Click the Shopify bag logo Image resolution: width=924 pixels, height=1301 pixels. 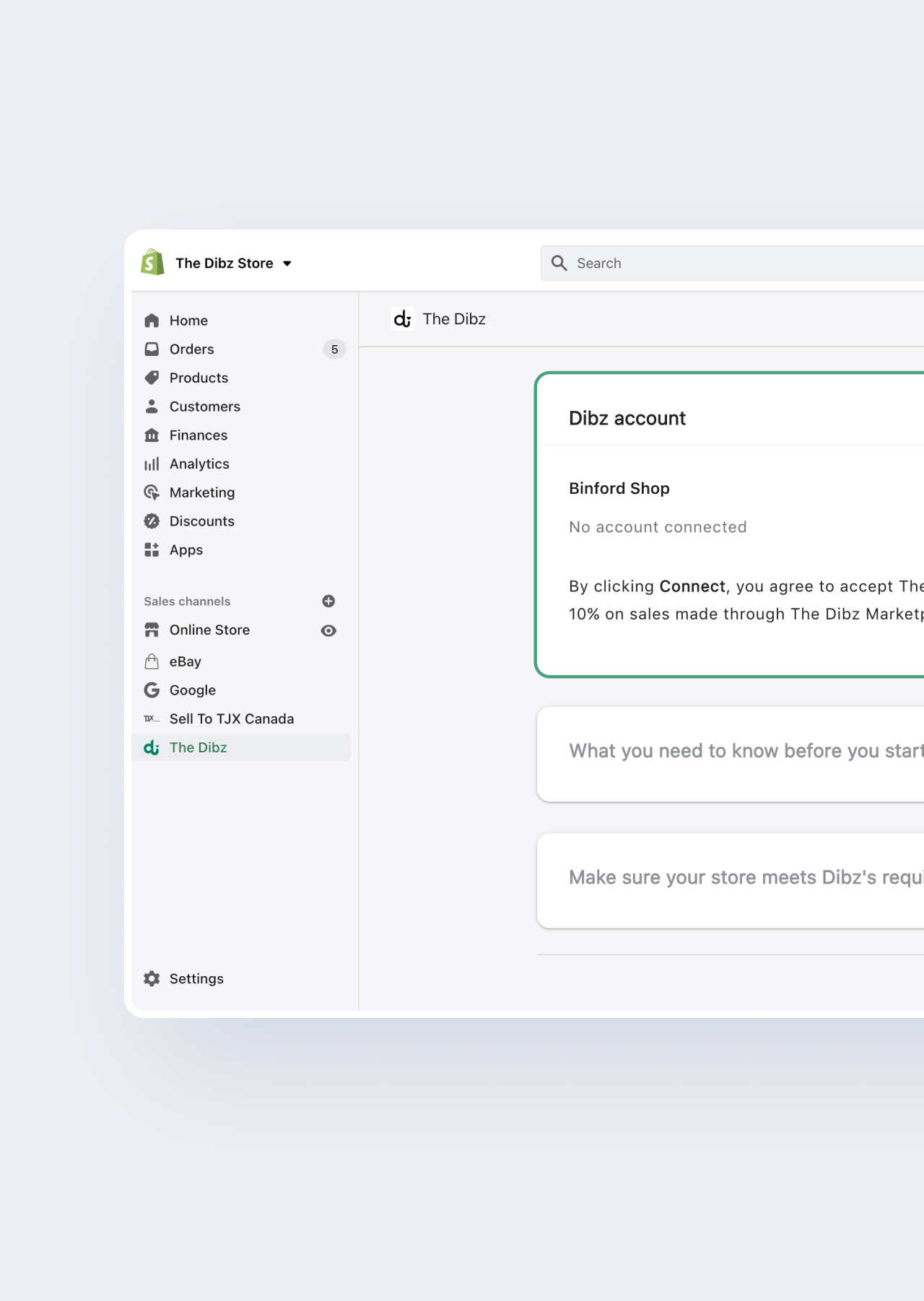click(x=152, y=263)
